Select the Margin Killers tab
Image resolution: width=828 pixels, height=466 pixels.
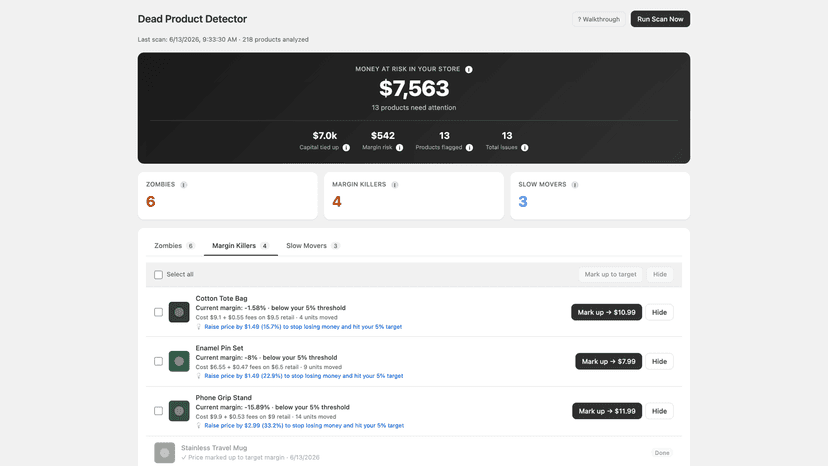click(x=240, y=246)
